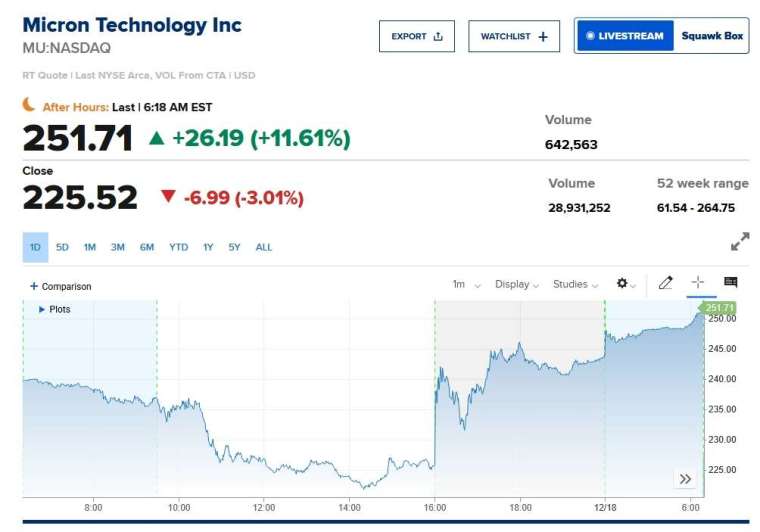Click the Export button with upload icon
The height and width of the screenshot is (532, 760).
(416, 36)
